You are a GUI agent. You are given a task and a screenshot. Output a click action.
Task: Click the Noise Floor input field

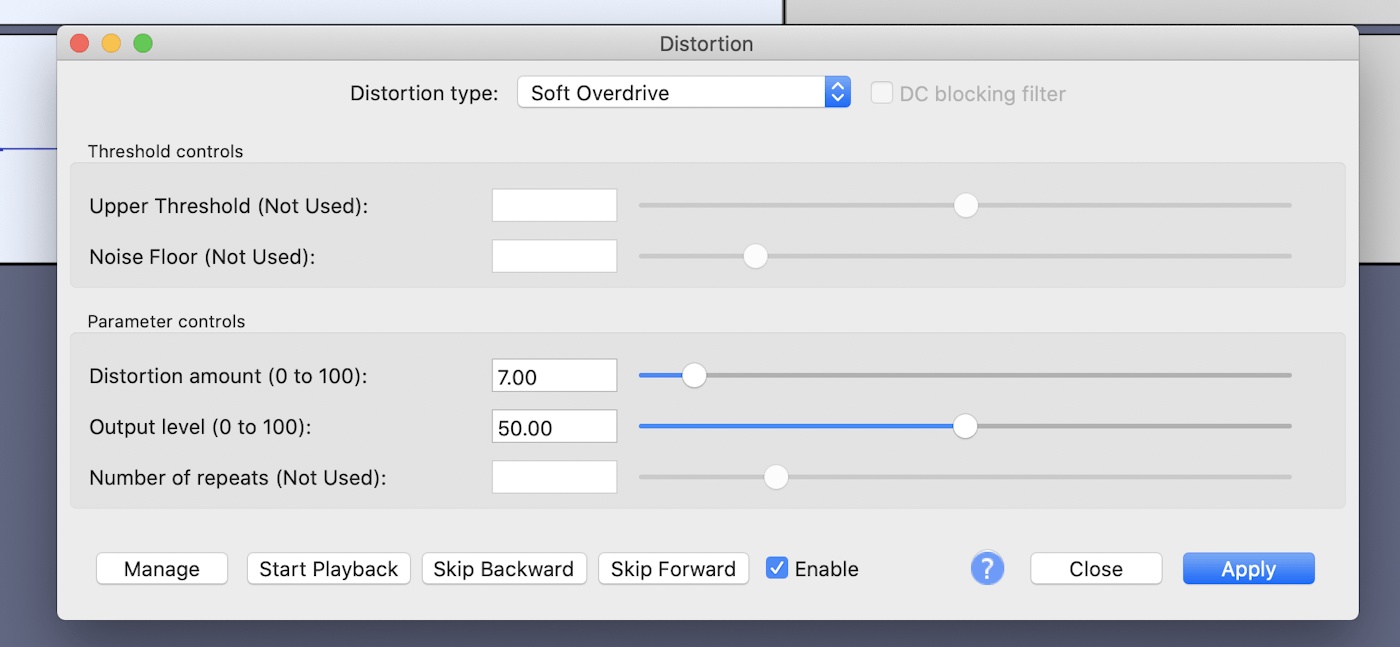click(x=555, y=257)
